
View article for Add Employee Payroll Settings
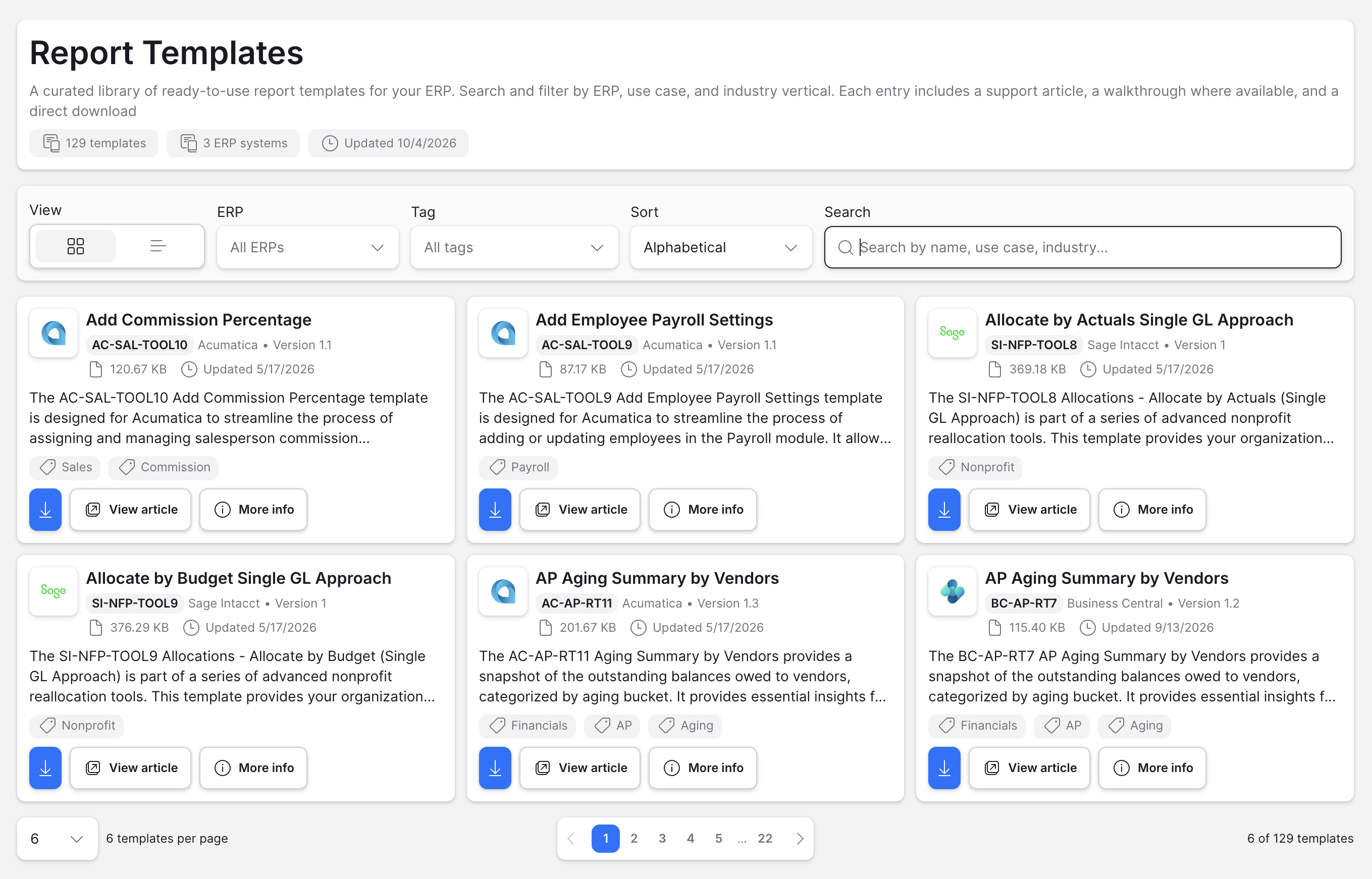[x=579, y=509]
